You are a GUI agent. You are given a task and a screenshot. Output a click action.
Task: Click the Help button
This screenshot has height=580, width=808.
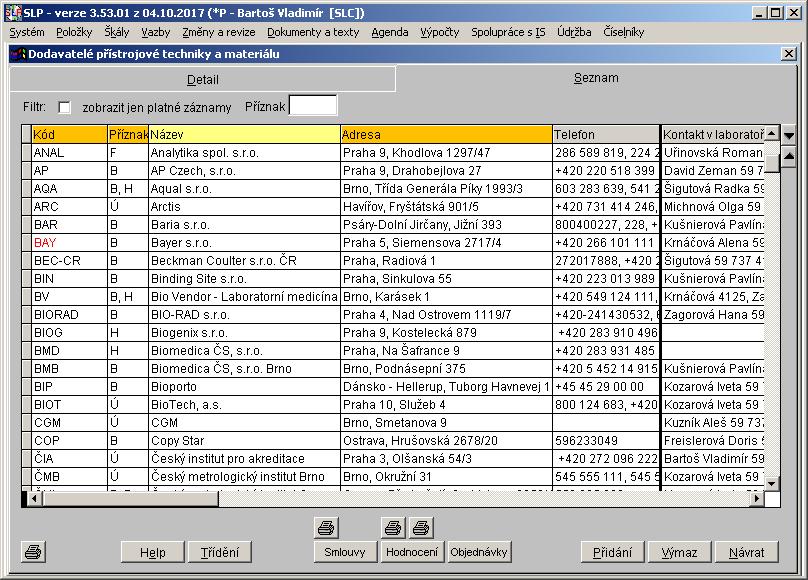pyautogui.click(x=153, y=552)
